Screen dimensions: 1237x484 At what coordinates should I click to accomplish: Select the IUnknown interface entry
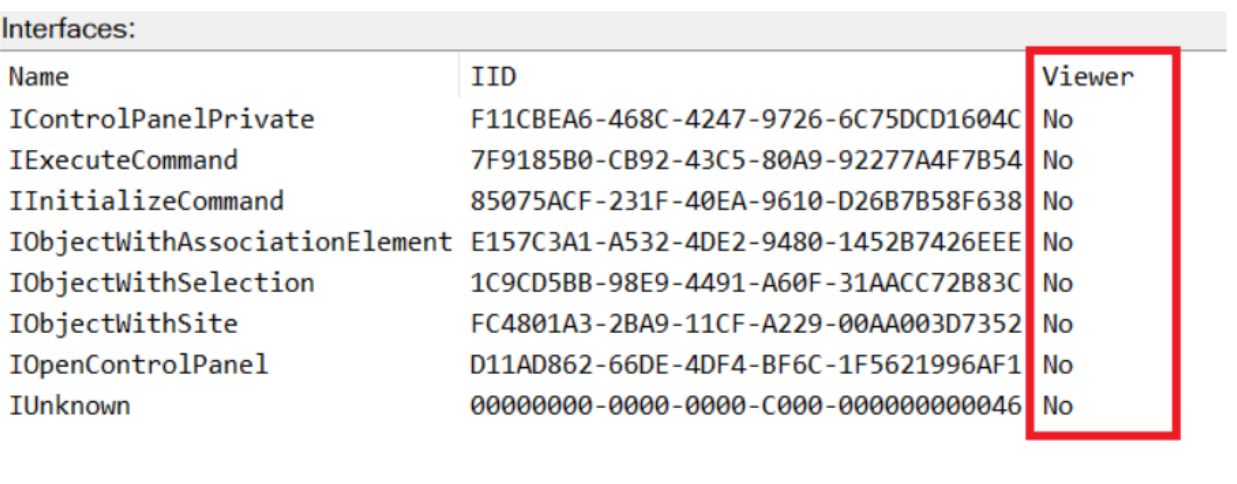(69, 406)
